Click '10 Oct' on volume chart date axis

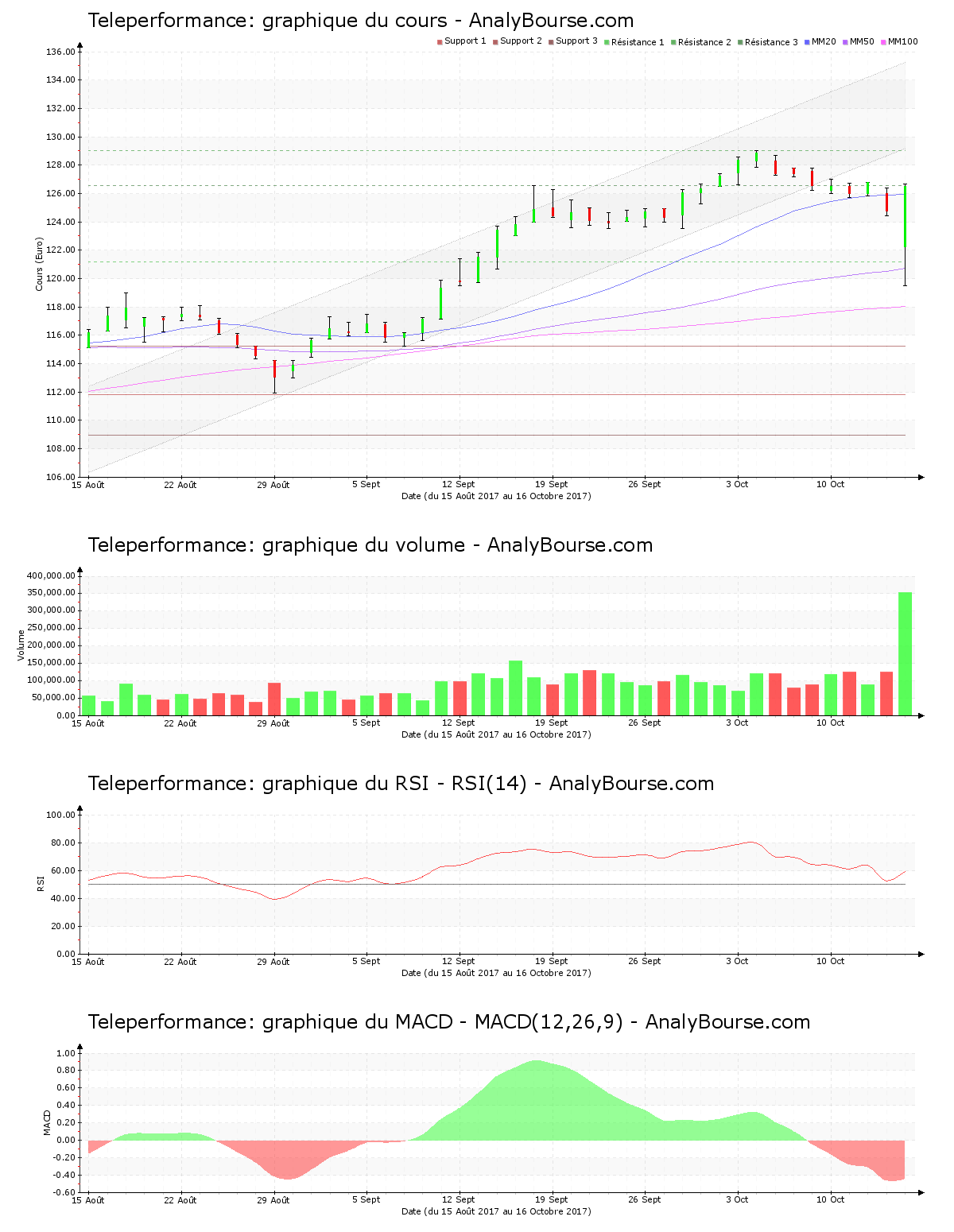831,723
